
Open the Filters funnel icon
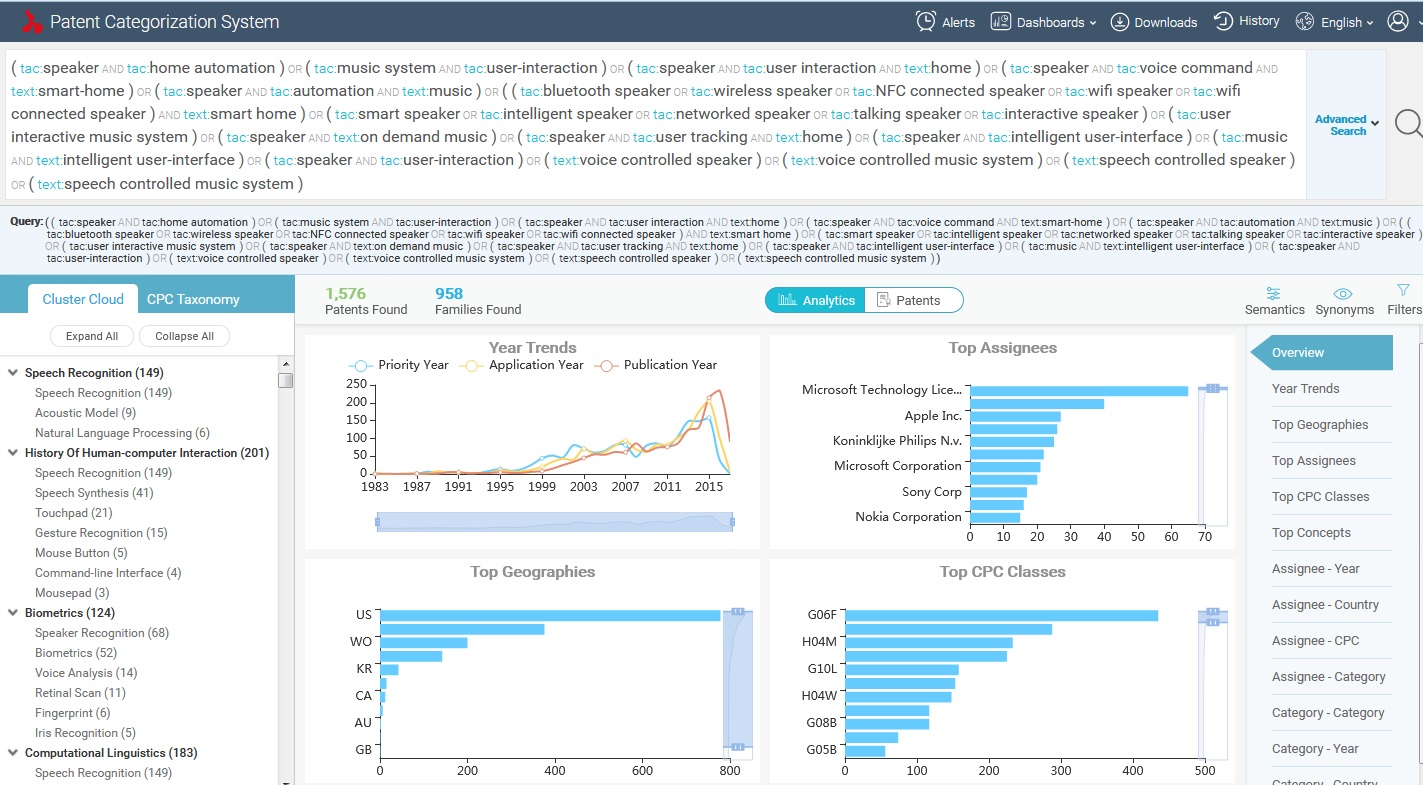pyautogui.click(x=1403, y=290)
